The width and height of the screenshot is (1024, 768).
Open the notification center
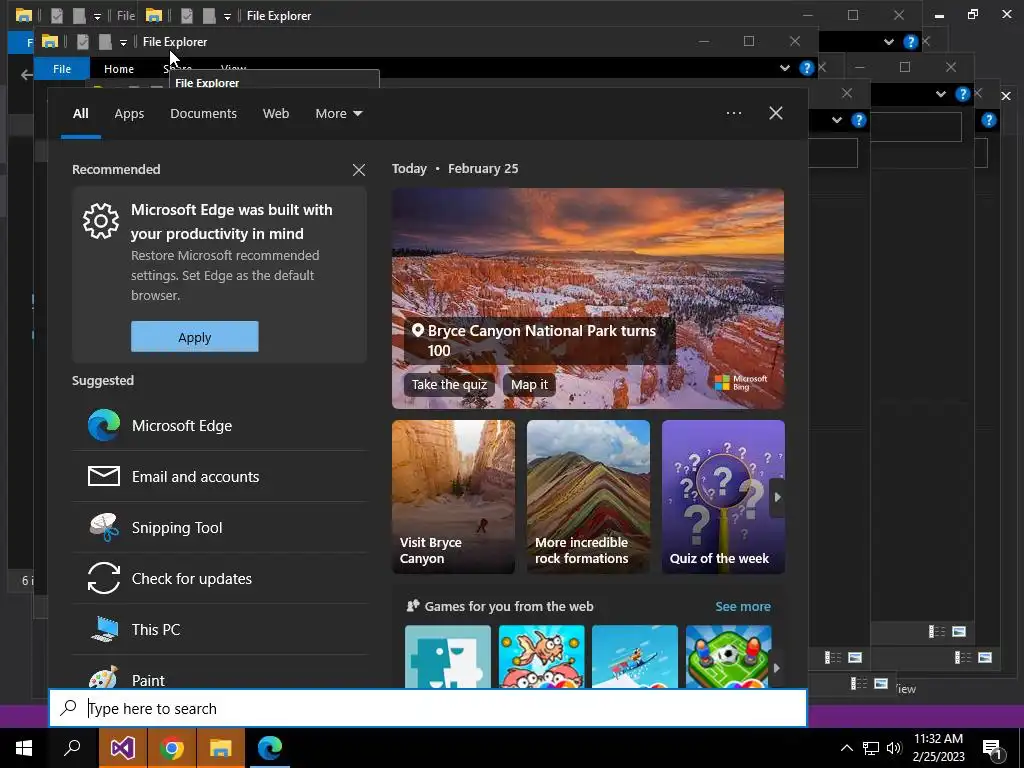click(993, 748)
